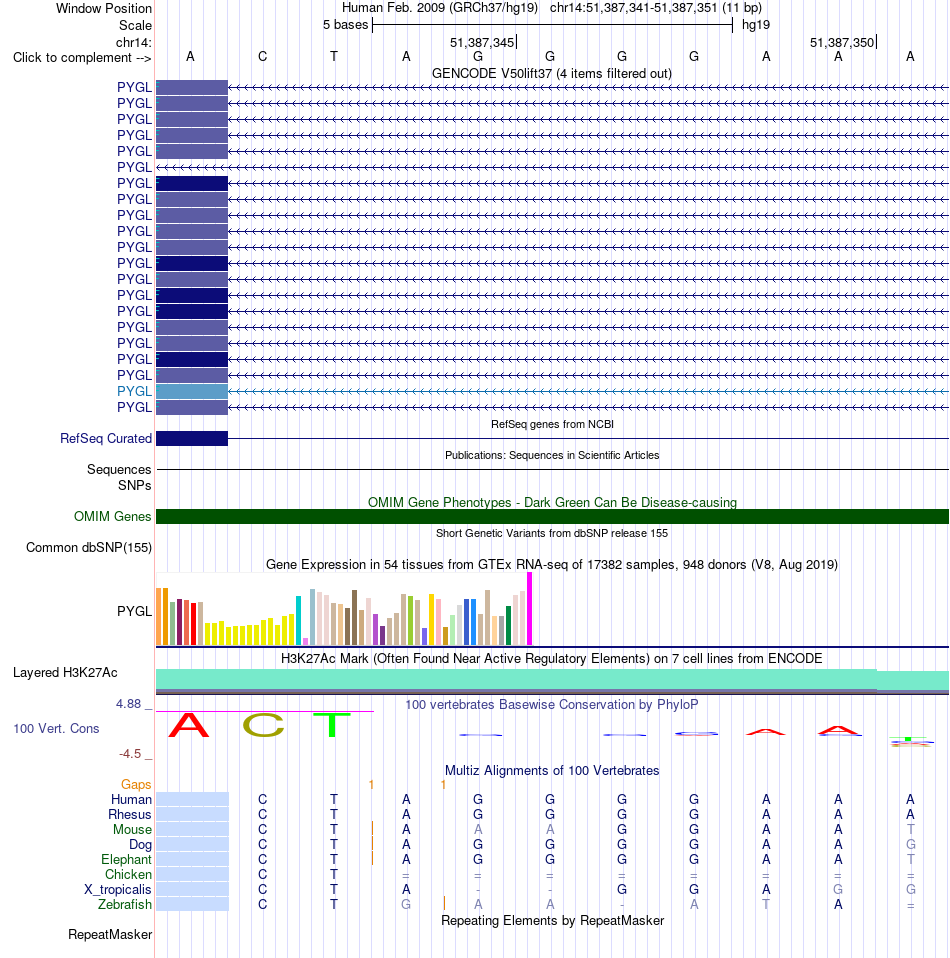Click the 'Window Position' label
This screenshot has width=950, height=958.
coord(104,9)
